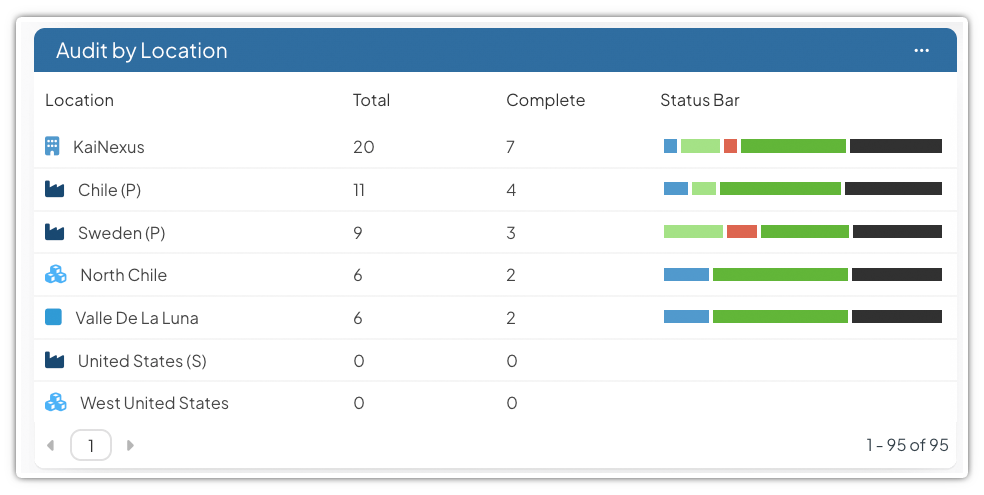Viewport: 984px width, 495px height.
Task: Sort by the Location column header
Action: pyautogui.click(x=80, y=100)
